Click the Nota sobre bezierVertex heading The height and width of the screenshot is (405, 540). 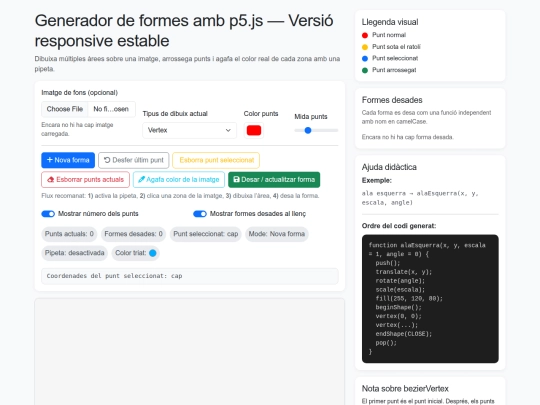(405, 389)
